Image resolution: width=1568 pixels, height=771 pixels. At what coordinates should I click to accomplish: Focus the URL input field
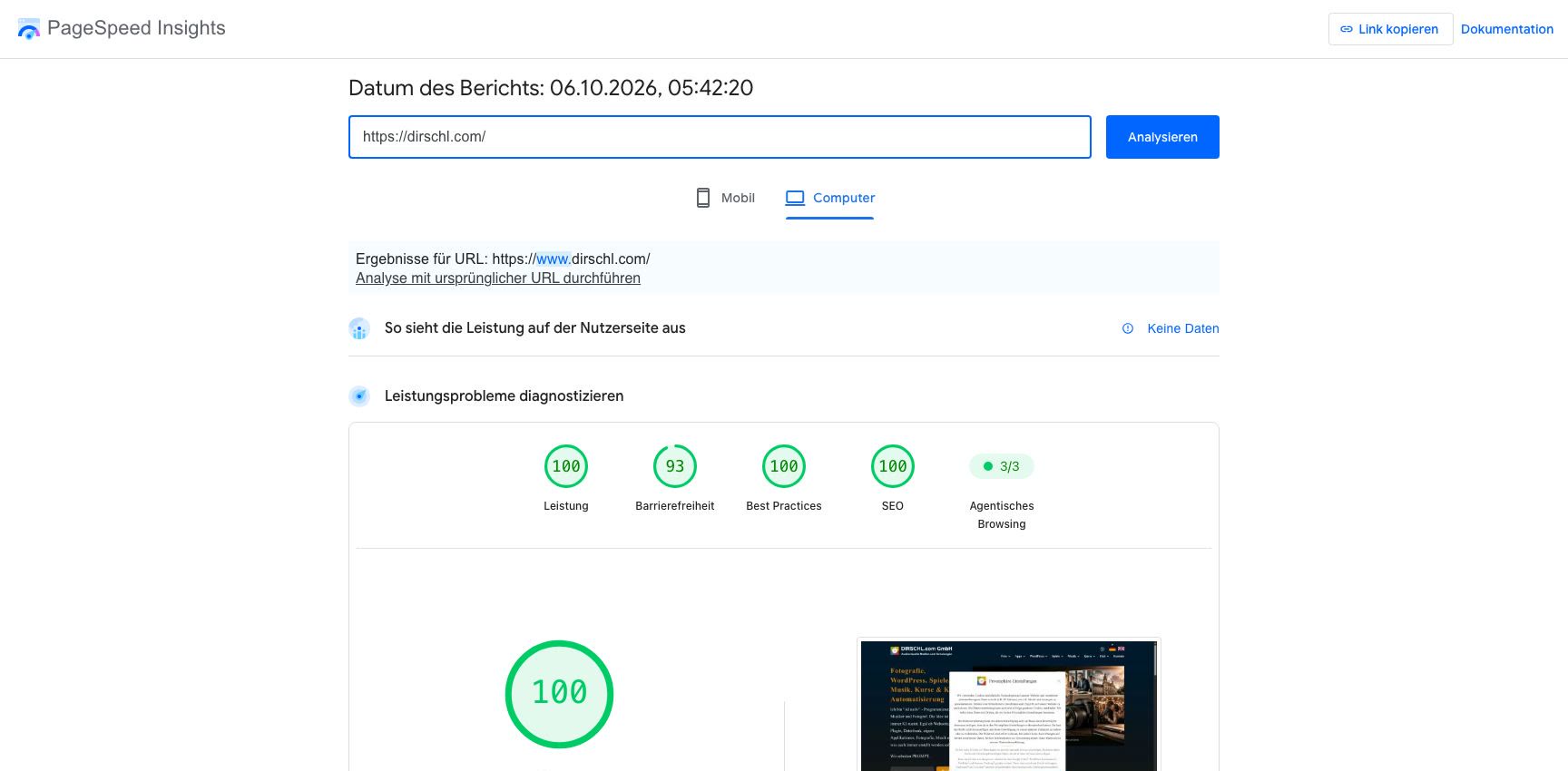tap(720, 137)
